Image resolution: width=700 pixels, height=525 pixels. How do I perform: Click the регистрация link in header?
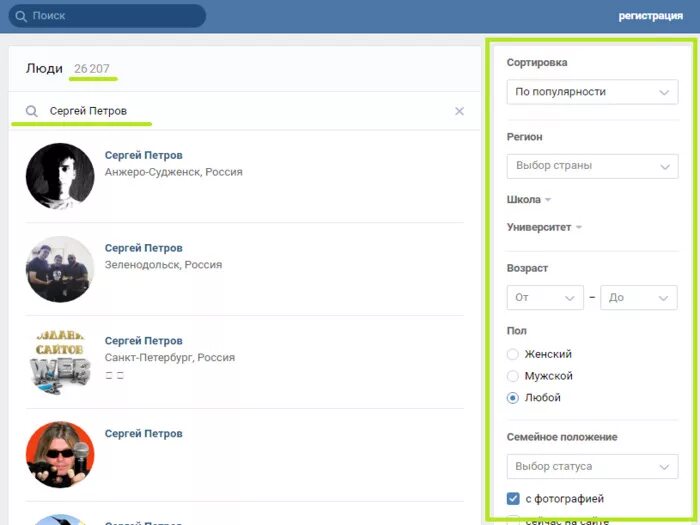click(x=650, y=16)
